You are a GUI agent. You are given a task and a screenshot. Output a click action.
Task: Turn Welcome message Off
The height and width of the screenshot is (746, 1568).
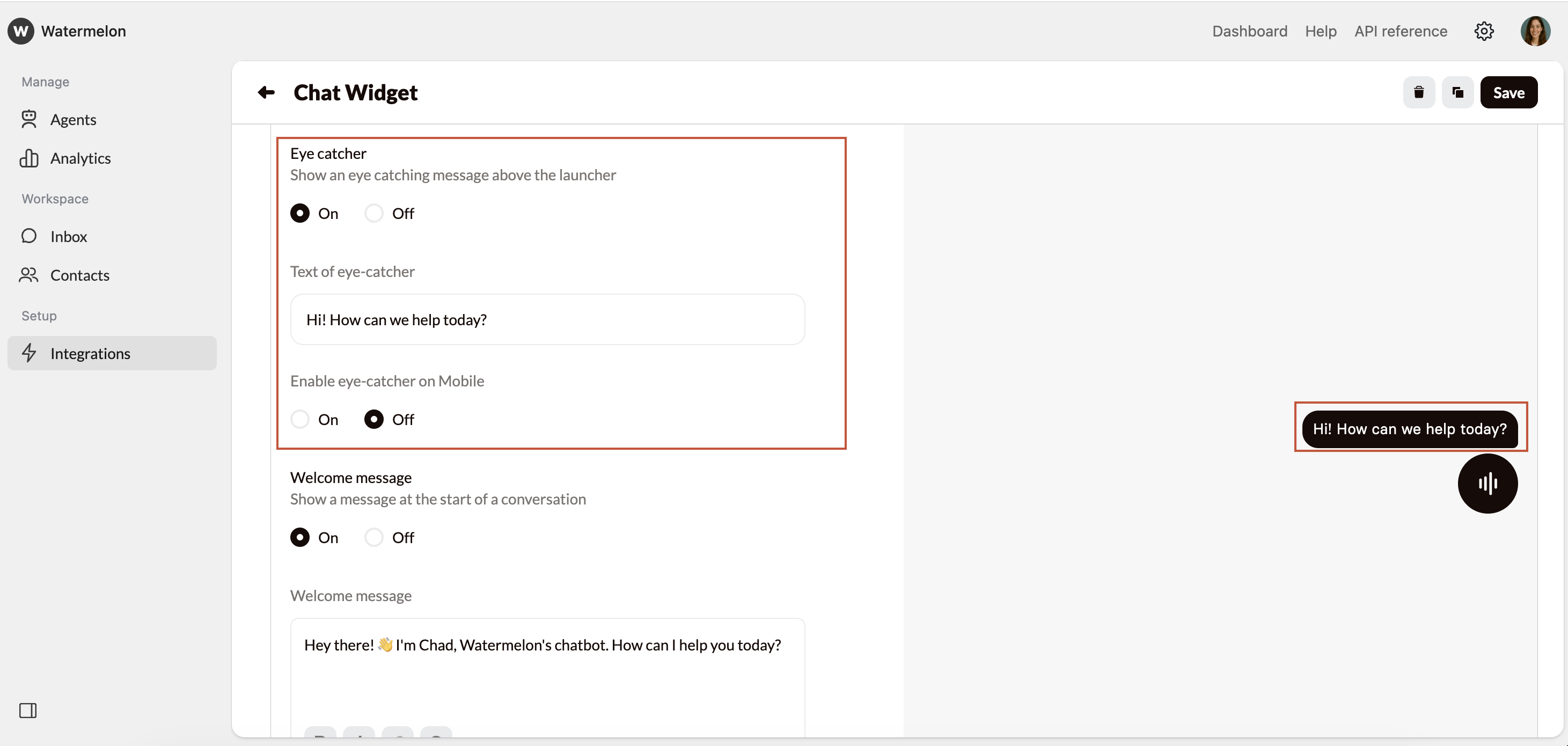373,538
